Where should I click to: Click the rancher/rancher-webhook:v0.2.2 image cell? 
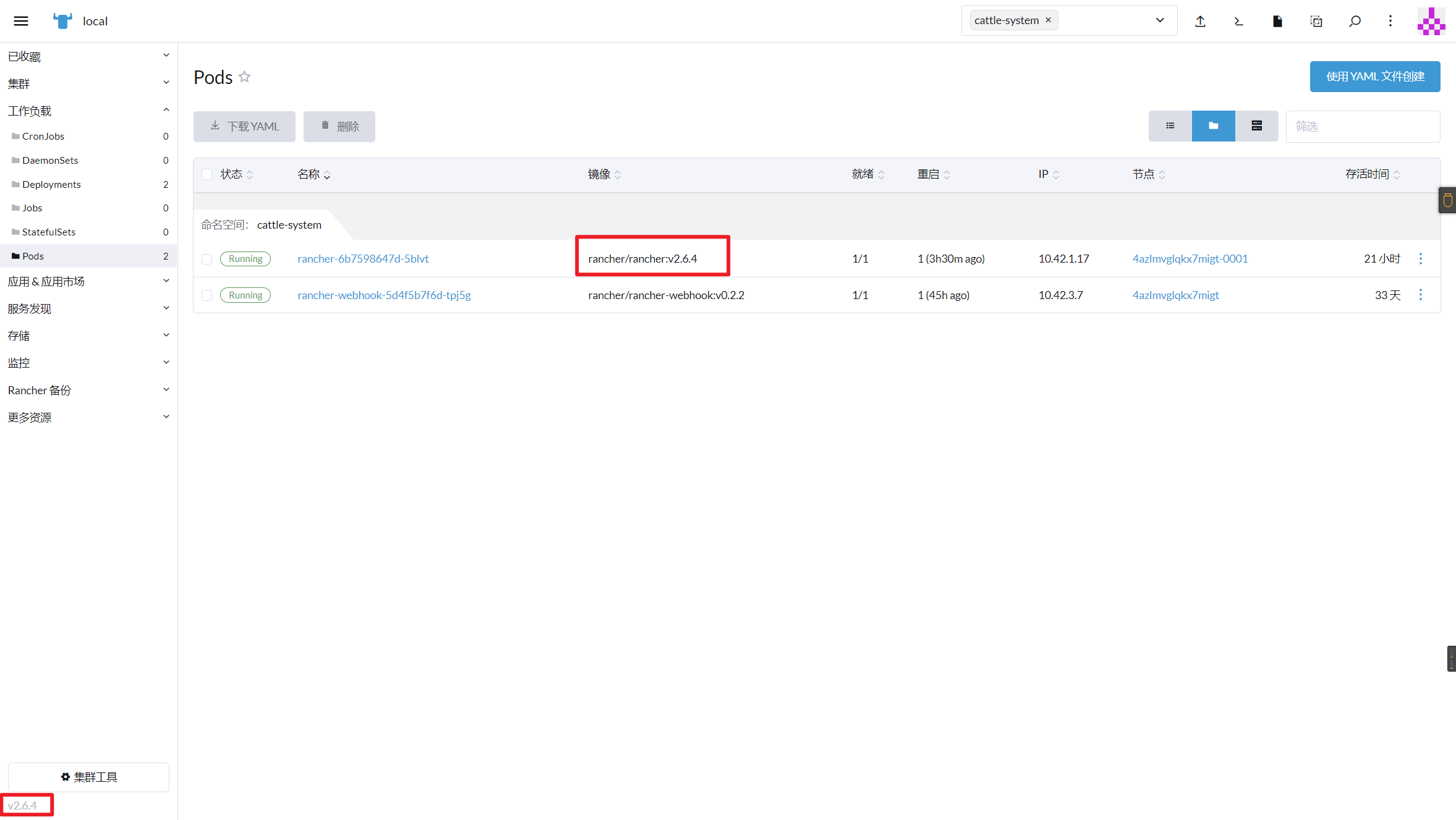point(666,295)
